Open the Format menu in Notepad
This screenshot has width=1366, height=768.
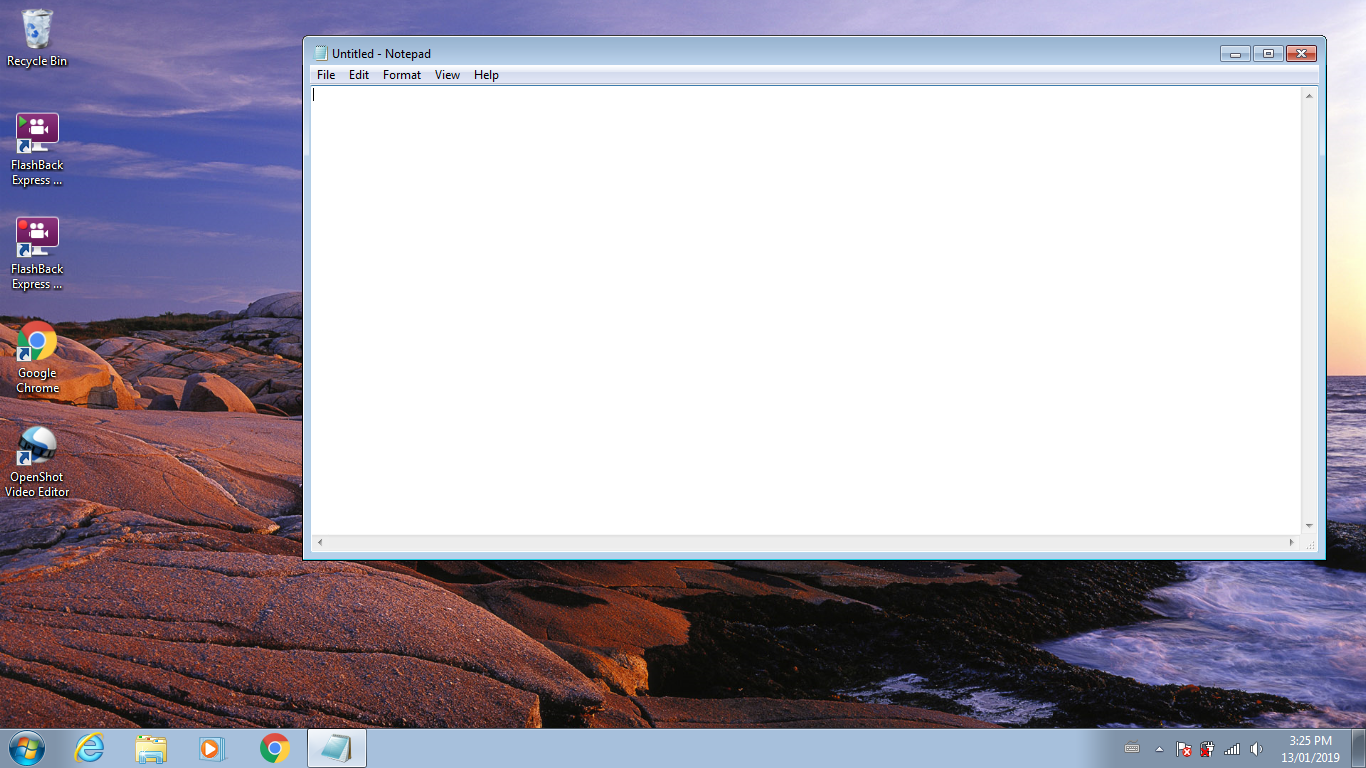click(x=401, y=74)
